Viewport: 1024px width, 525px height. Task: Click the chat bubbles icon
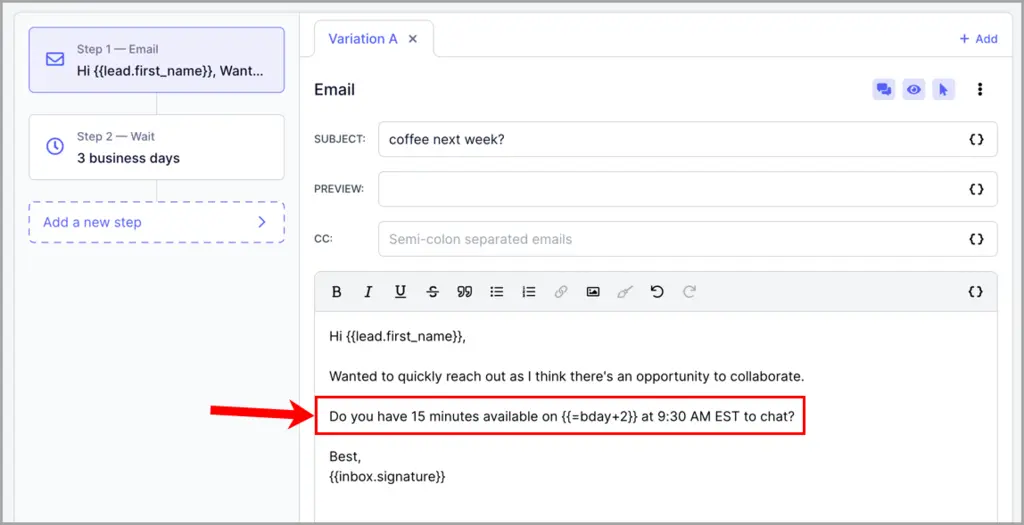pos(884,89)
